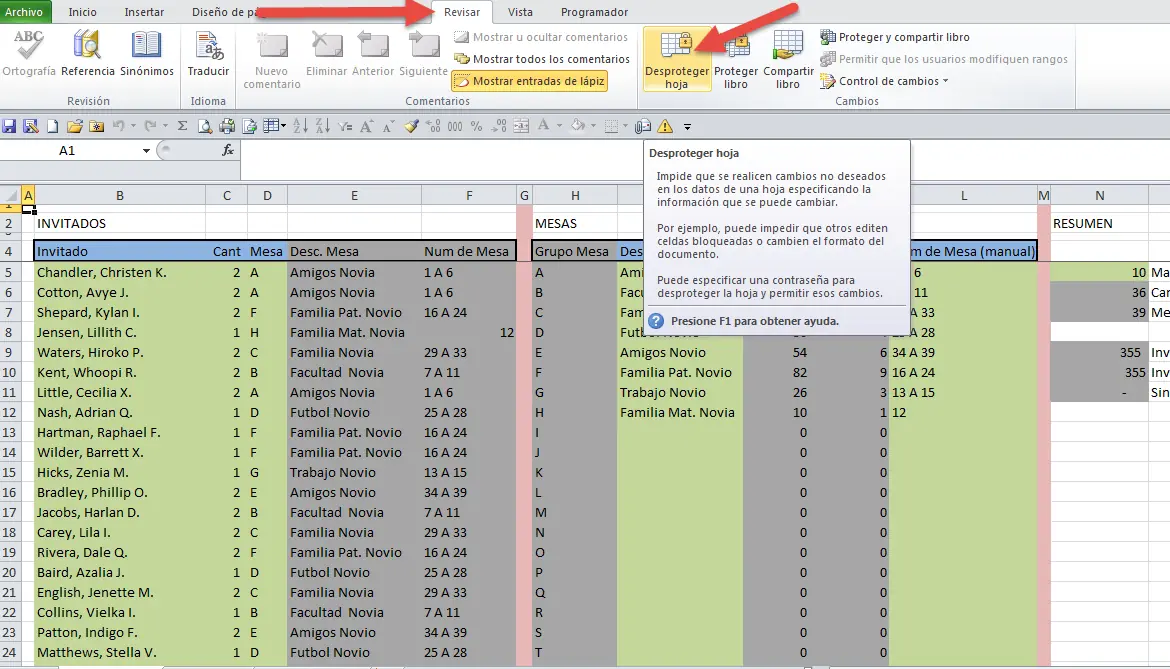The height and width of the screenshot is (669, 1170).
Task: Click the Redo arrow icon
Action: [151, 126]
